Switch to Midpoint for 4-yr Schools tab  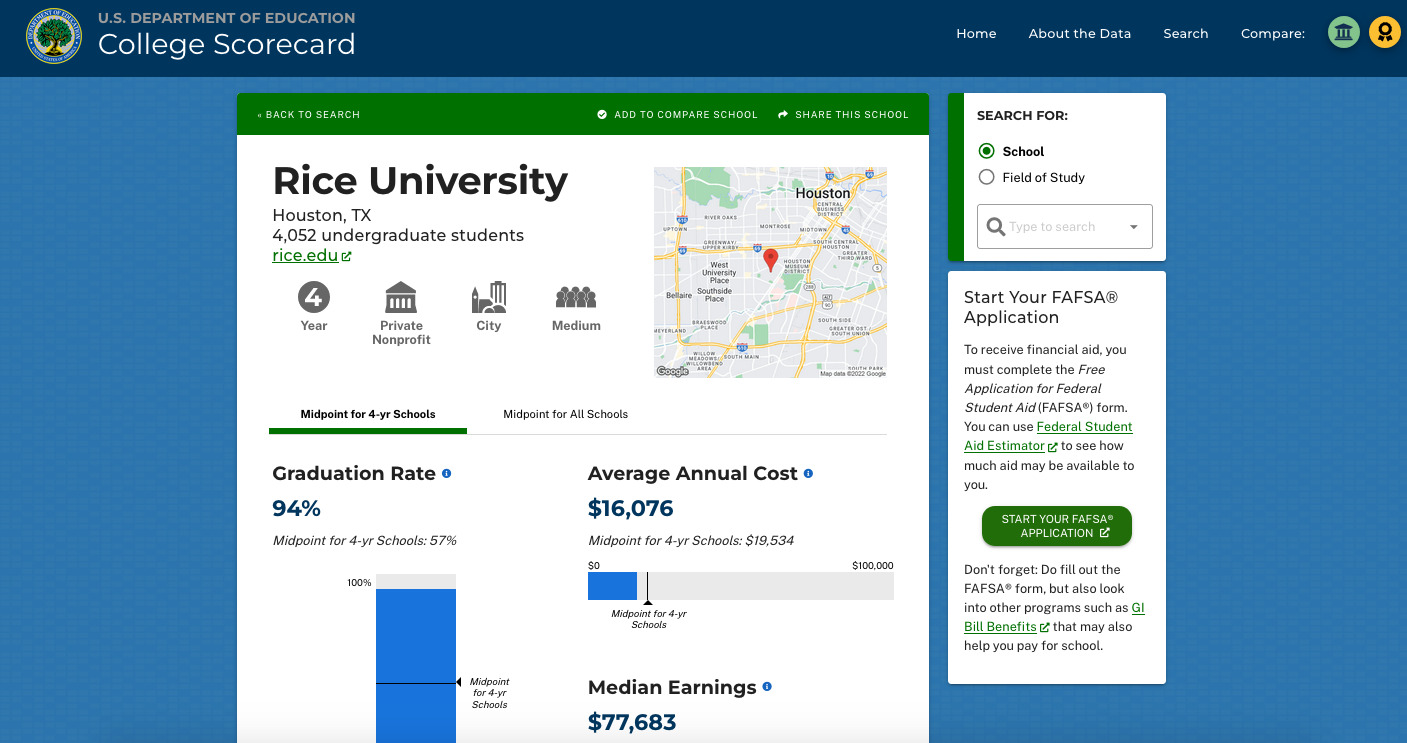click(368, 414)
